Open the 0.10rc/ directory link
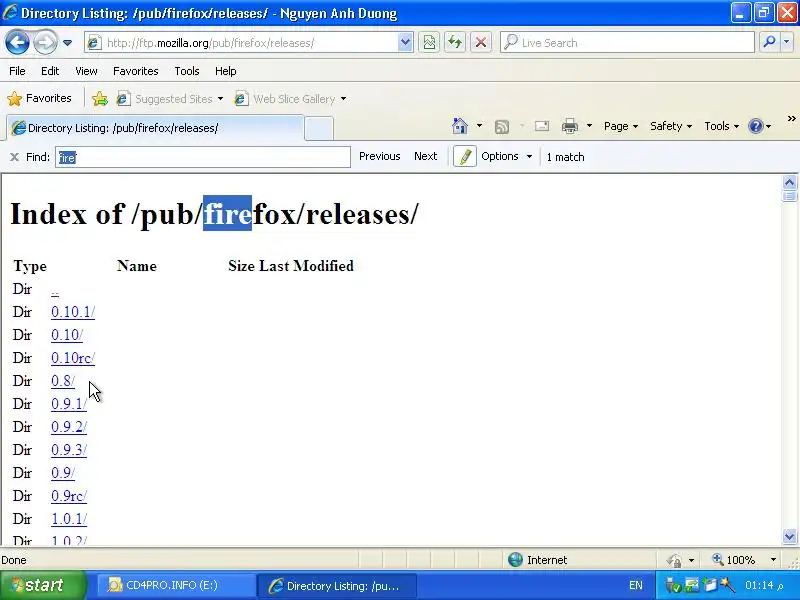This screenshot has height=600, width=800. [73, 358]
